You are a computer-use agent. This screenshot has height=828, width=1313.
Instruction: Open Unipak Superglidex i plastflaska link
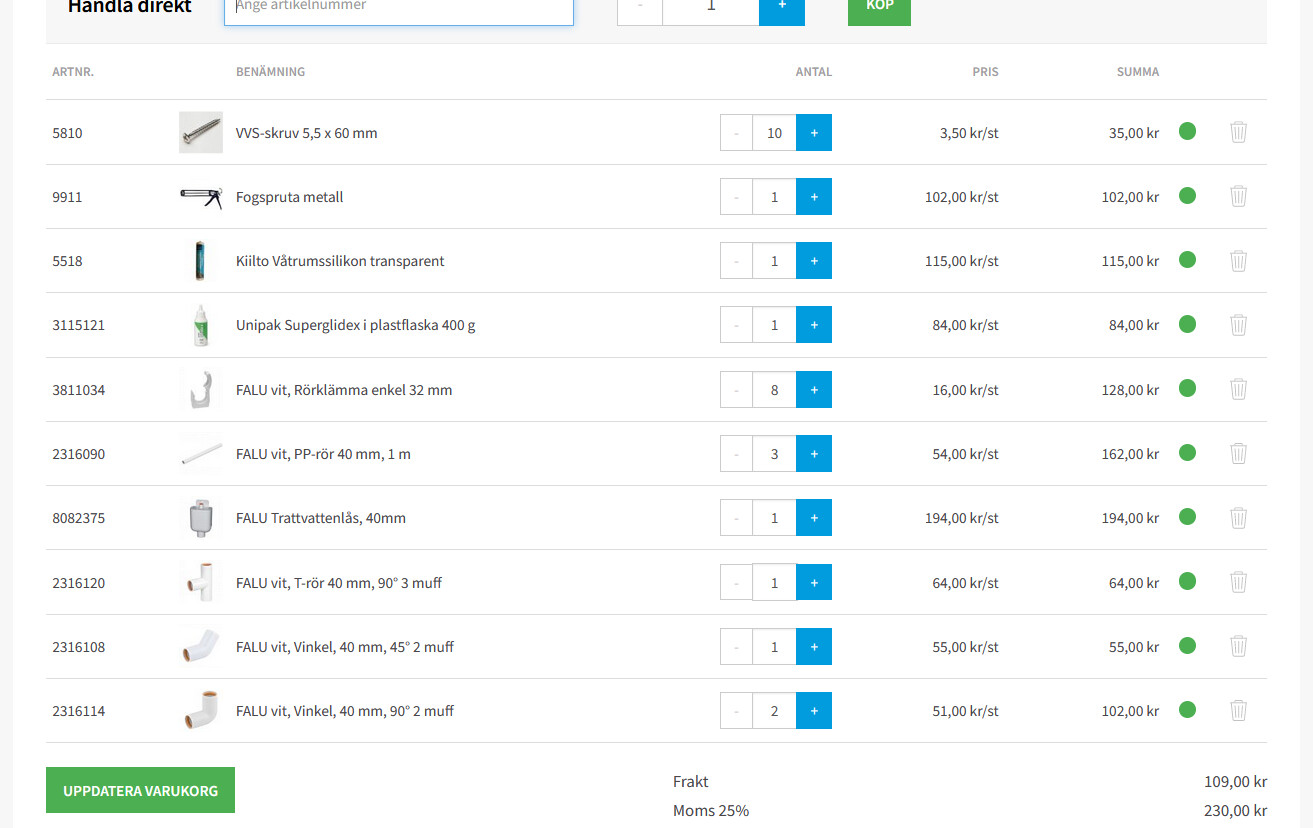(x=355, y=325)
